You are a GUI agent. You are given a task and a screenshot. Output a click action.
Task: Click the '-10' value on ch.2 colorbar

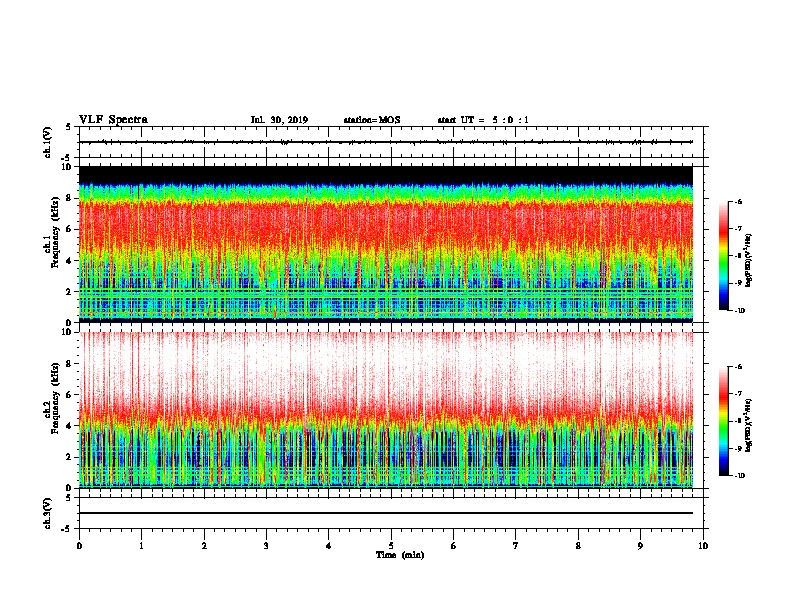pos(739,476)
